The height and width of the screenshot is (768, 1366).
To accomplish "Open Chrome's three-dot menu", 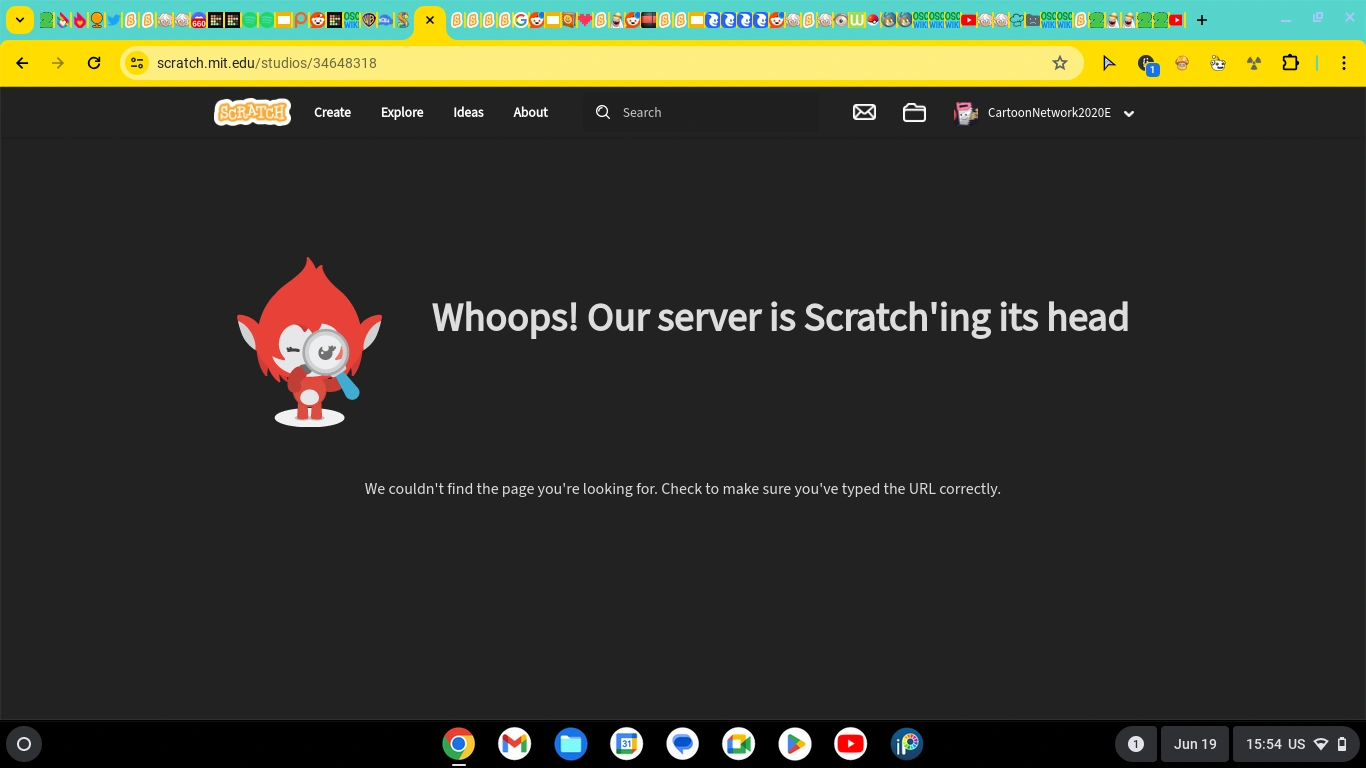I will point(1345,62).
